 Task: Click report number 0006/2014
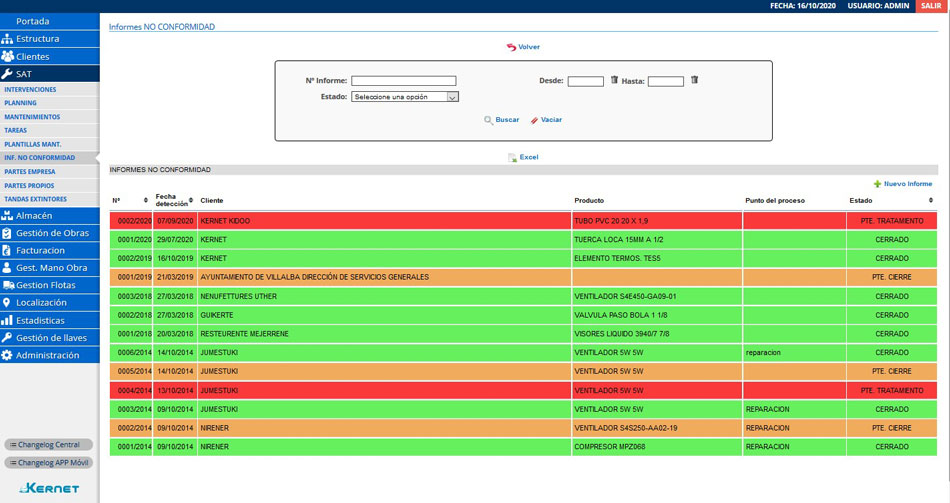coord(135,353)
